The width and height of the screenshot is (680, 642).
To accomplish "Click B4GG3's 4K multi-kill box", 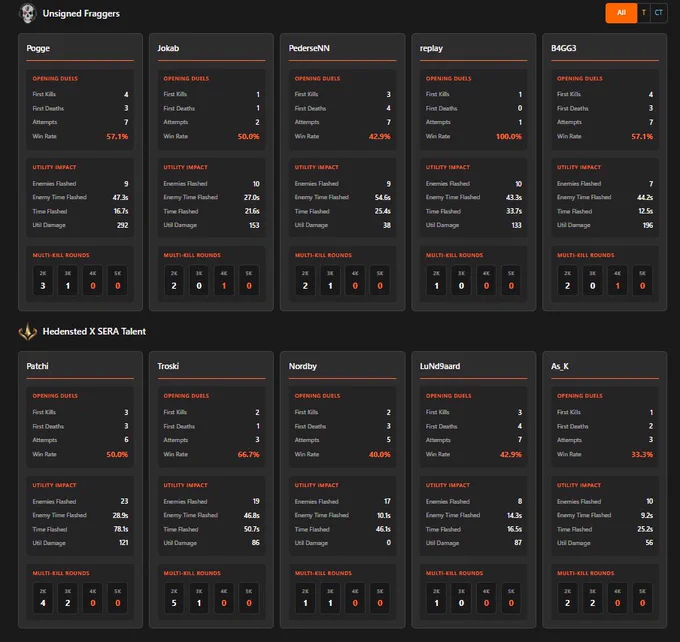I will click(617, 280).
